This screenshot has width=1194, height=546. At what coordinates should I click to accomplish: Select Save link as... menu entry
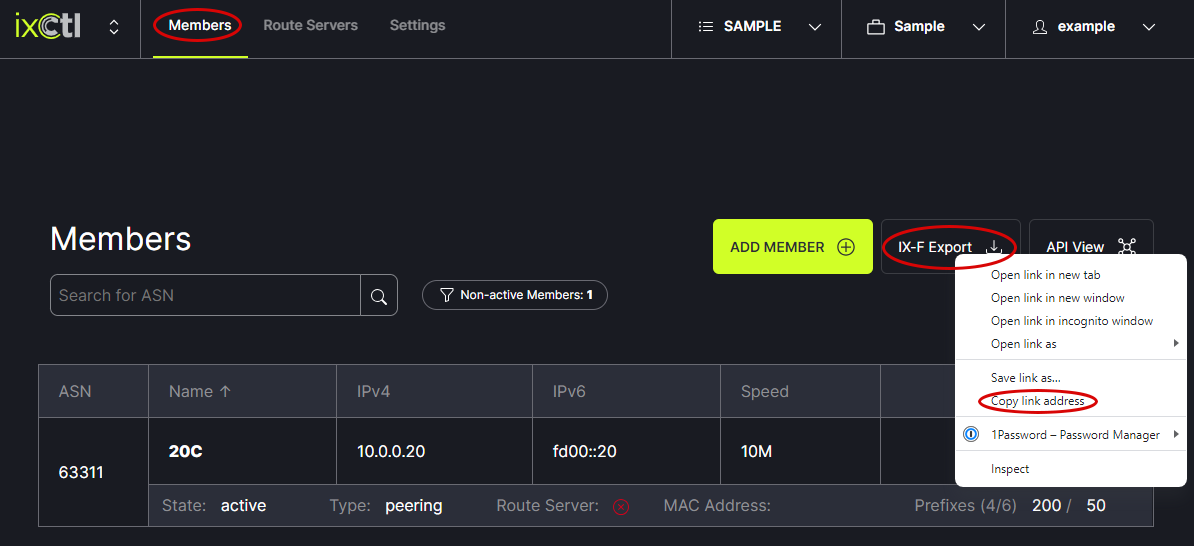coord(1025,378)
